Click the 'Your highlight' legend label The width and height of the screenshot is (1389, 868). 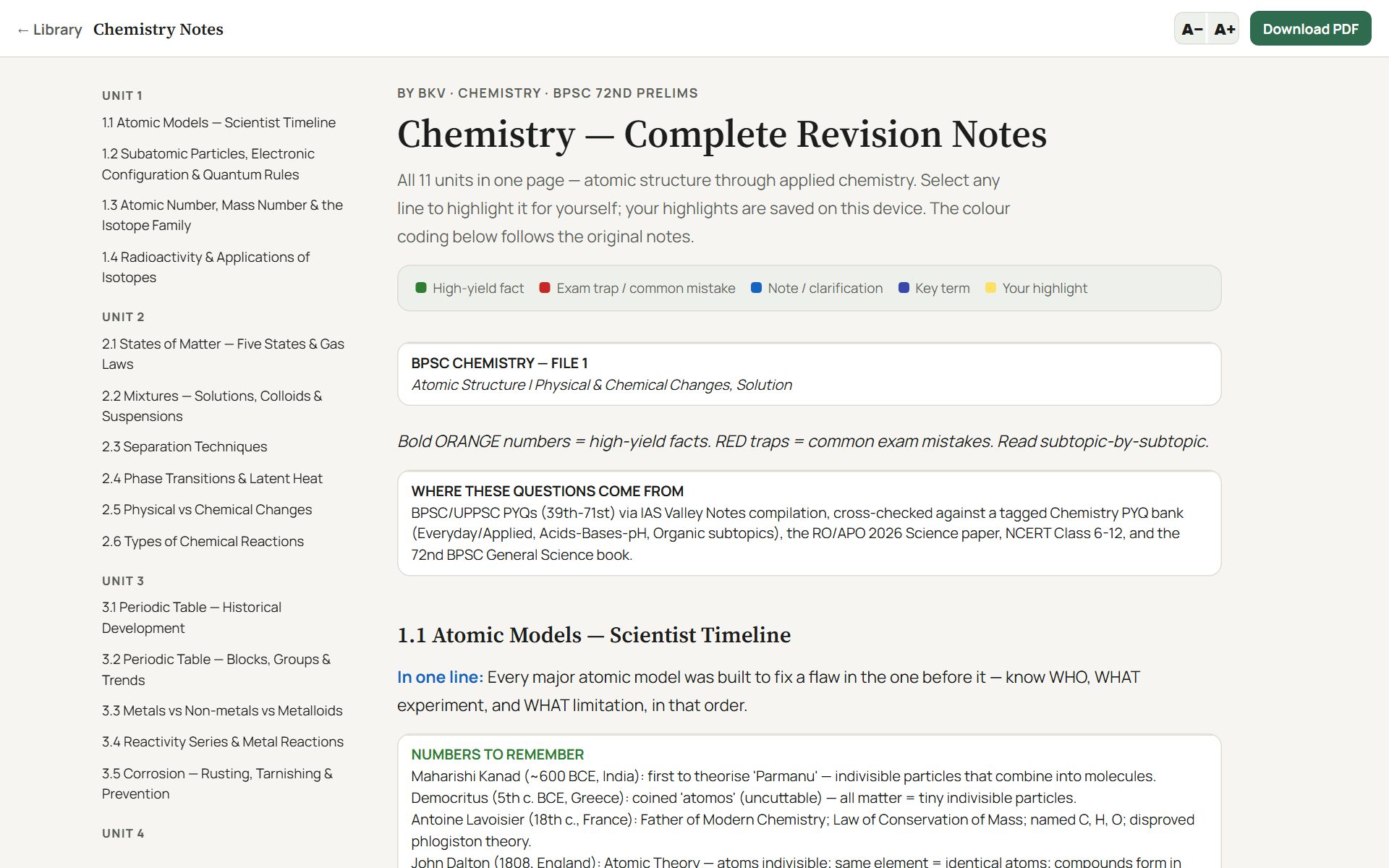point(1045,288)
